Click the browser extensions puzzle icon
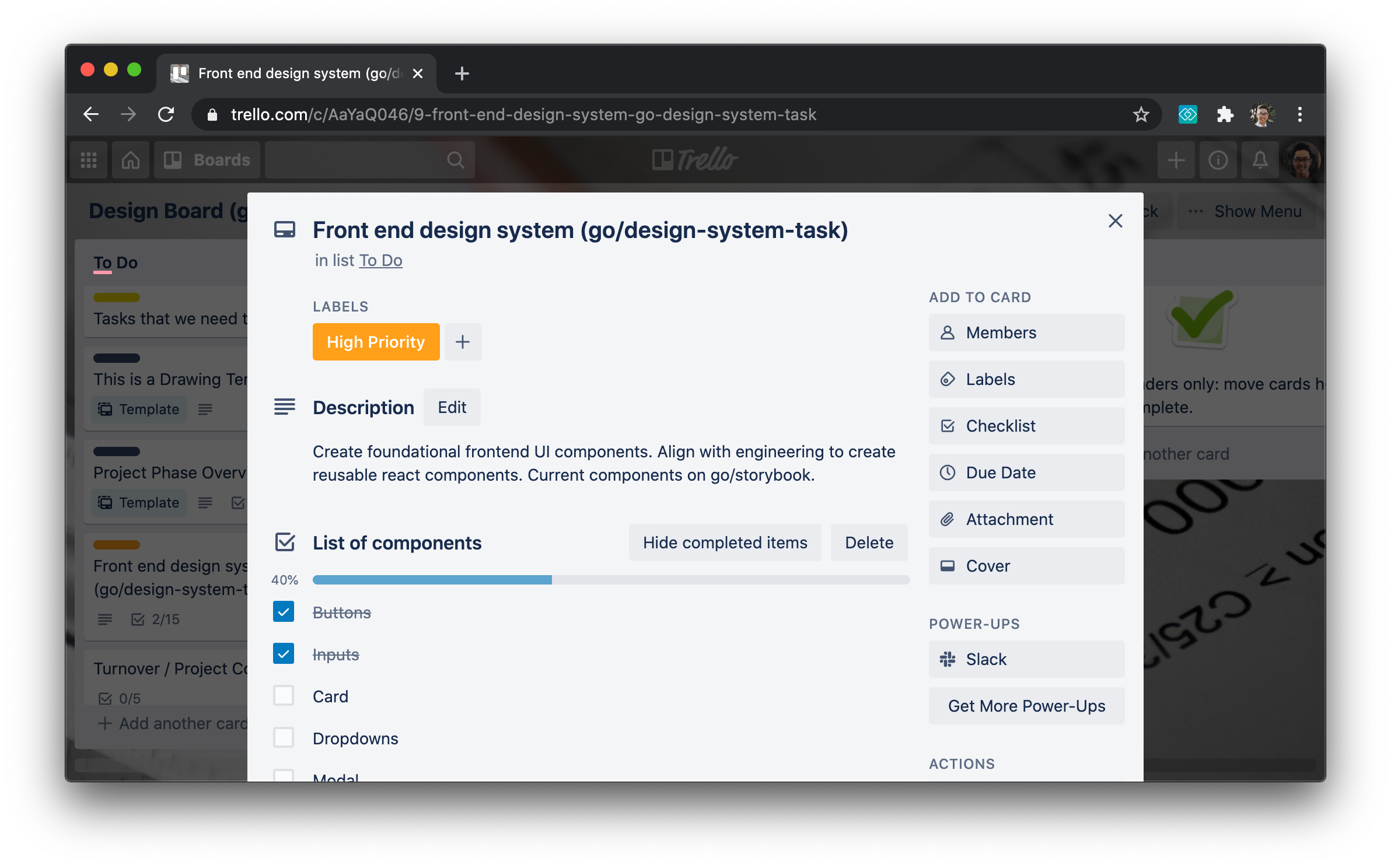 pyautogui.click(x=1225, y=114)
